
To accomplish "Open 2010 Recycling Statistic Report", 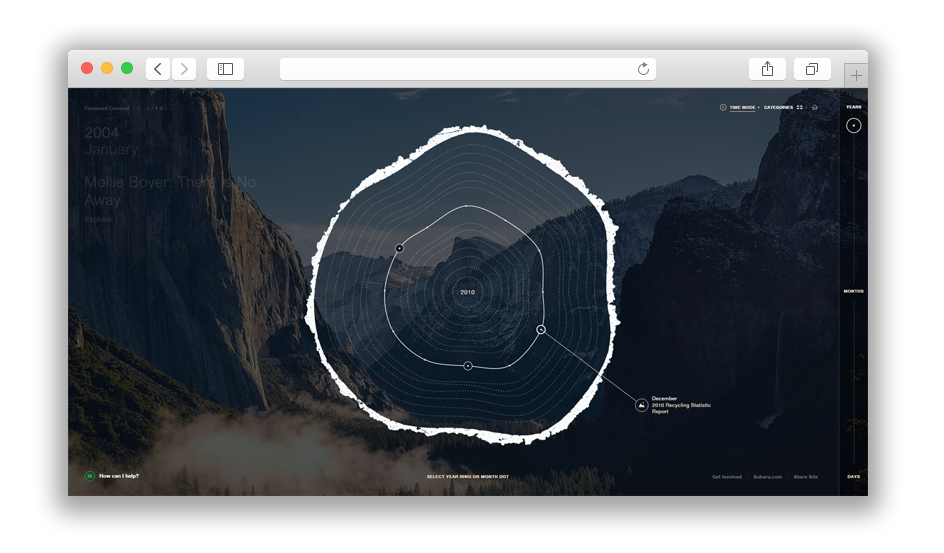I will [681, 409].
